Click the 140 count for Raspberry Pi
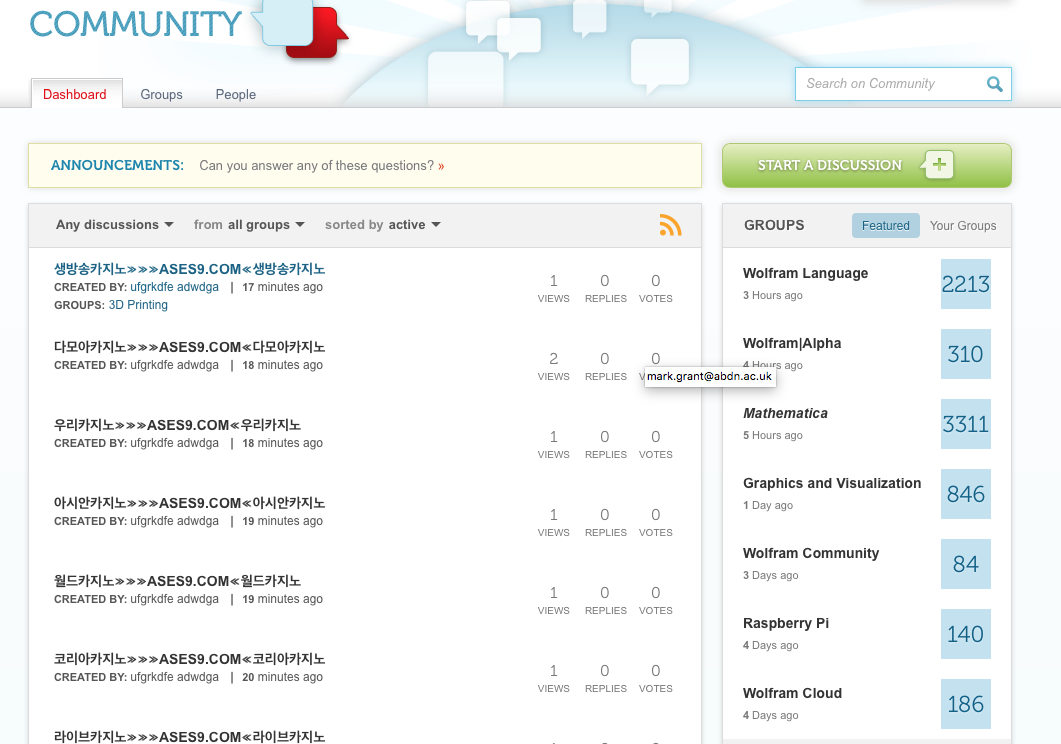This screenshot has width=1061, height=744. click(x=966, y=634)
